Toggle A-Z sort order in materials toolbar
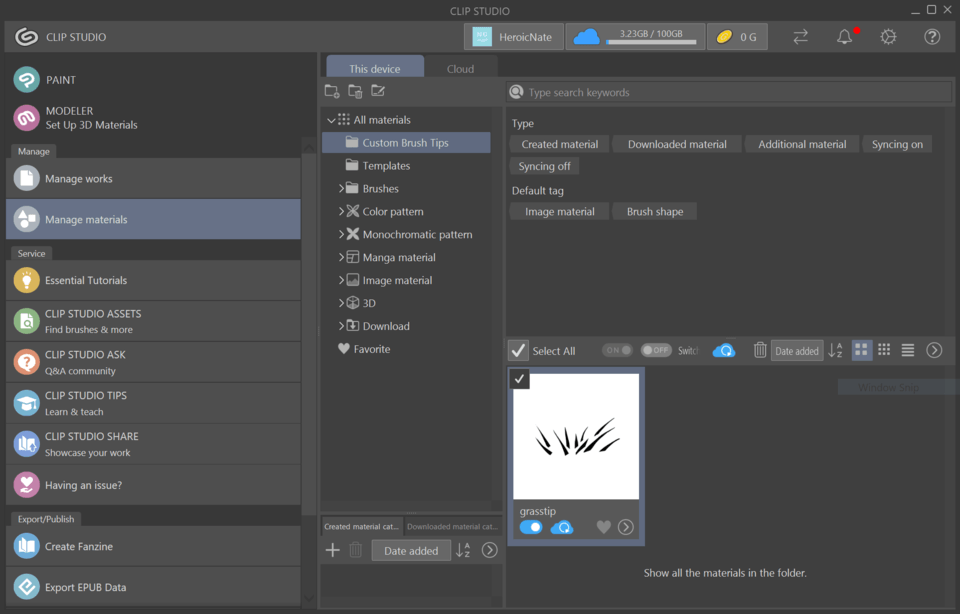960x614 pixels. [836, 350]
